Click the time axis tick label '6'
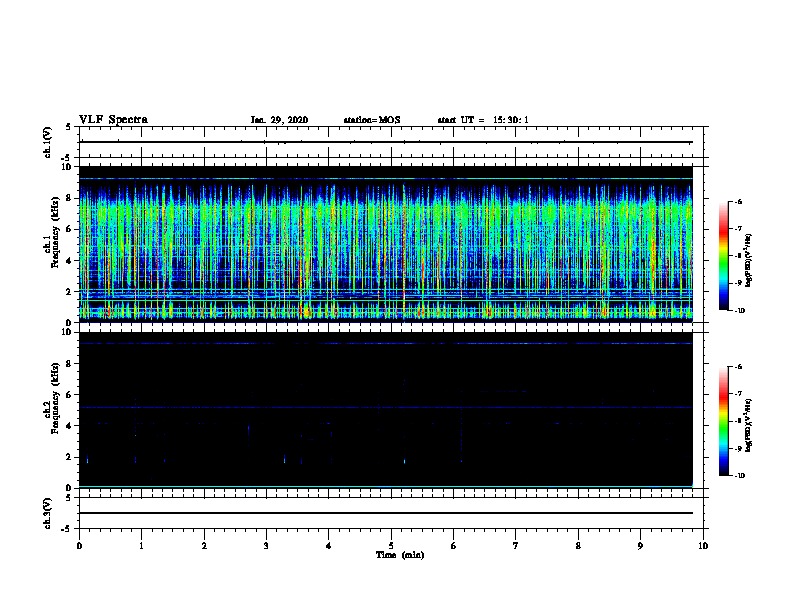 (x=454, y=546)
